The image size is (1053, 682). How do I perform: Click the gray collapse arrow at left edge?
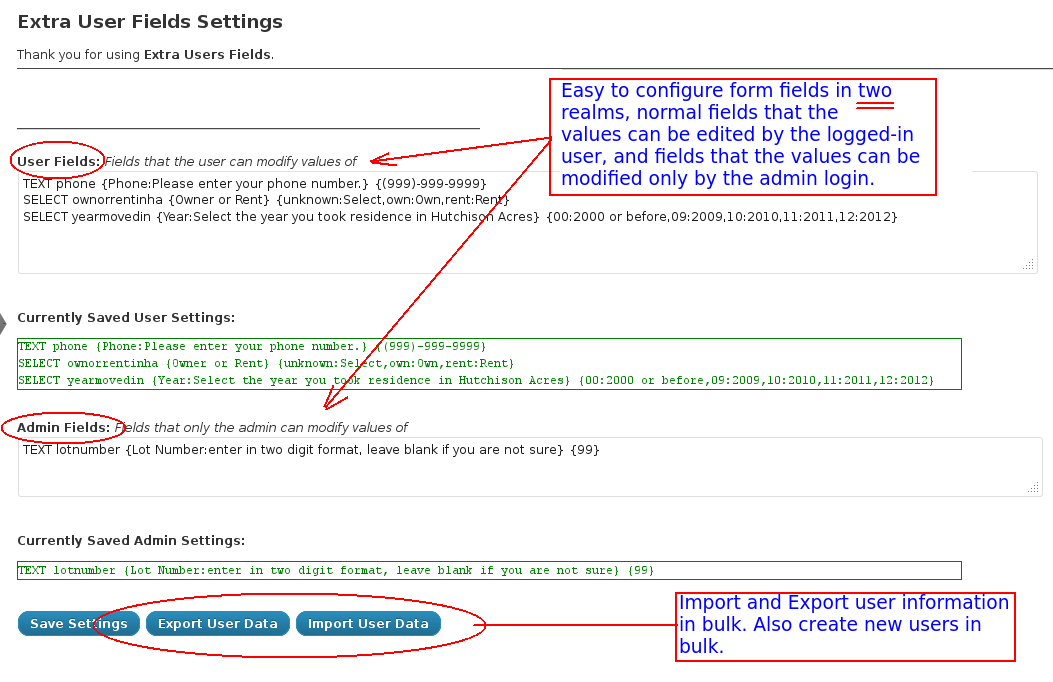click(x=3, y=322)
